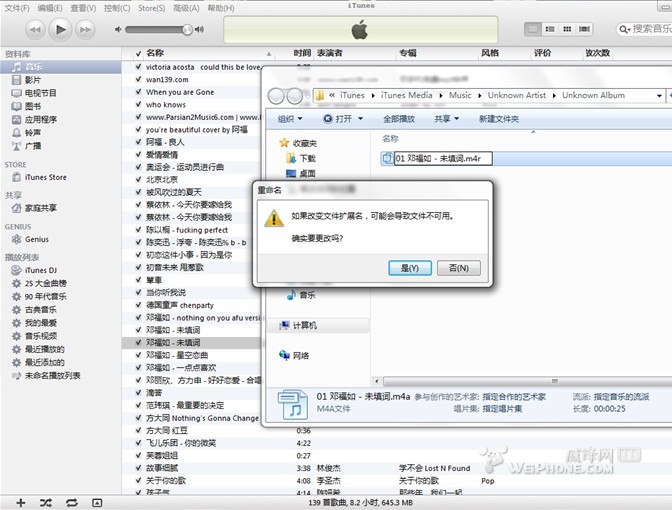Select 广播 in the library sidebar
Image resolution: width=672 pixels, height=510 pixels.
tap(33, 146)
